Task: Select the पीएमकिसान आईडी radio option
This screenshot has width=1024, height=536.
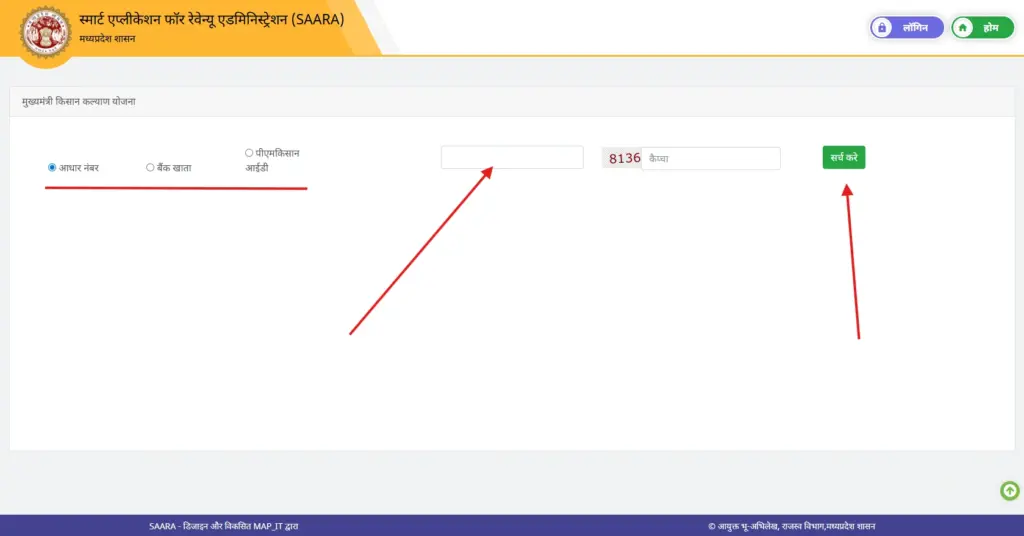Action: [x=249, y=153]
